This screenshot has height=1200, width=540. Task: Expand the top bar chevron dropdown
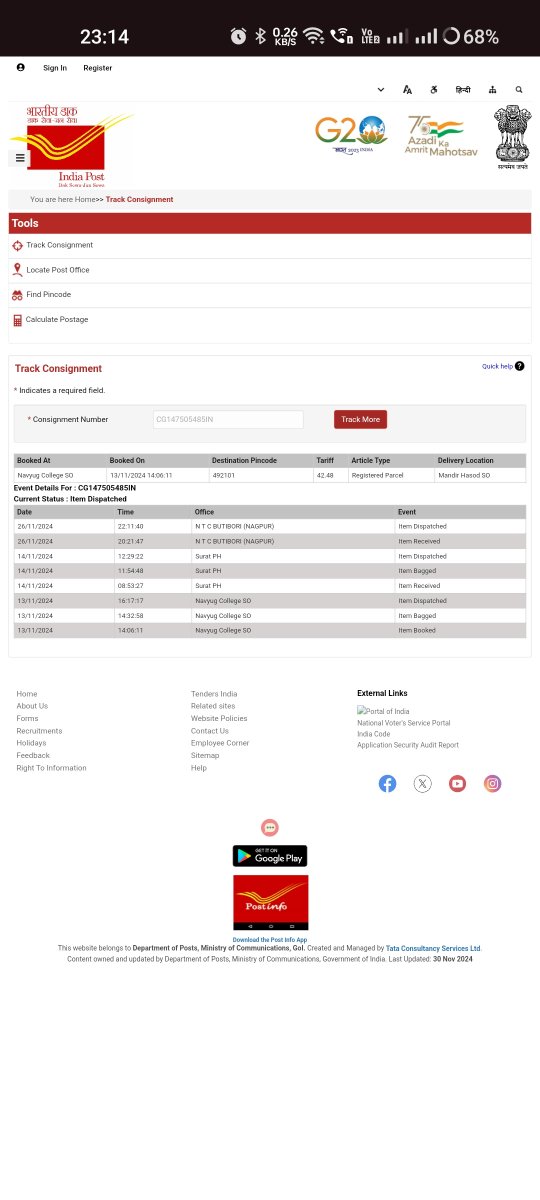[x=381, y=90]
